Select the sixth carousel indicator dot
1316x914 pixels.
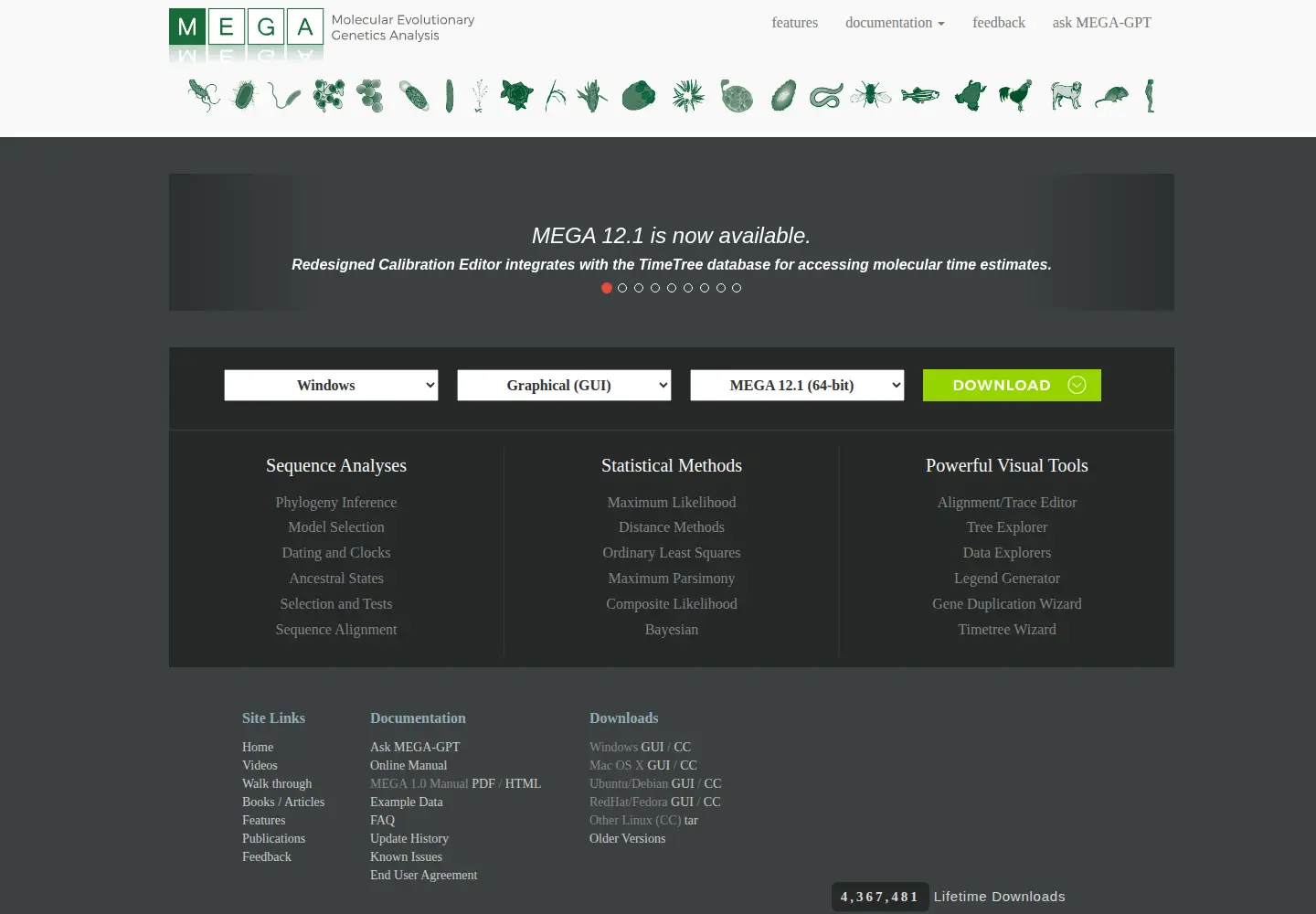tap(688, 288)
